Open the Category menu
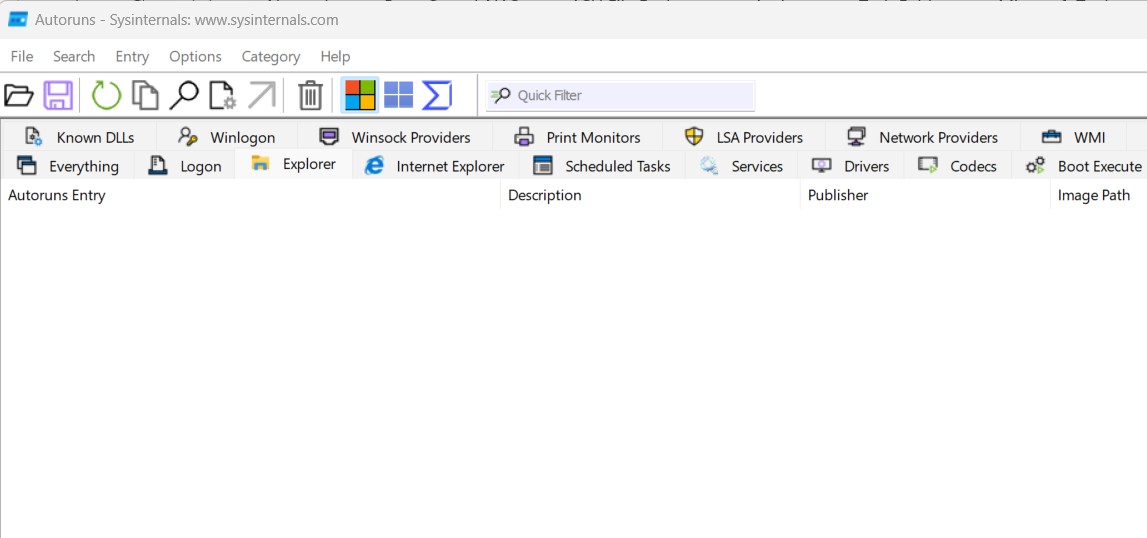This screenshot has height=538, width=1147. point(271,56)
